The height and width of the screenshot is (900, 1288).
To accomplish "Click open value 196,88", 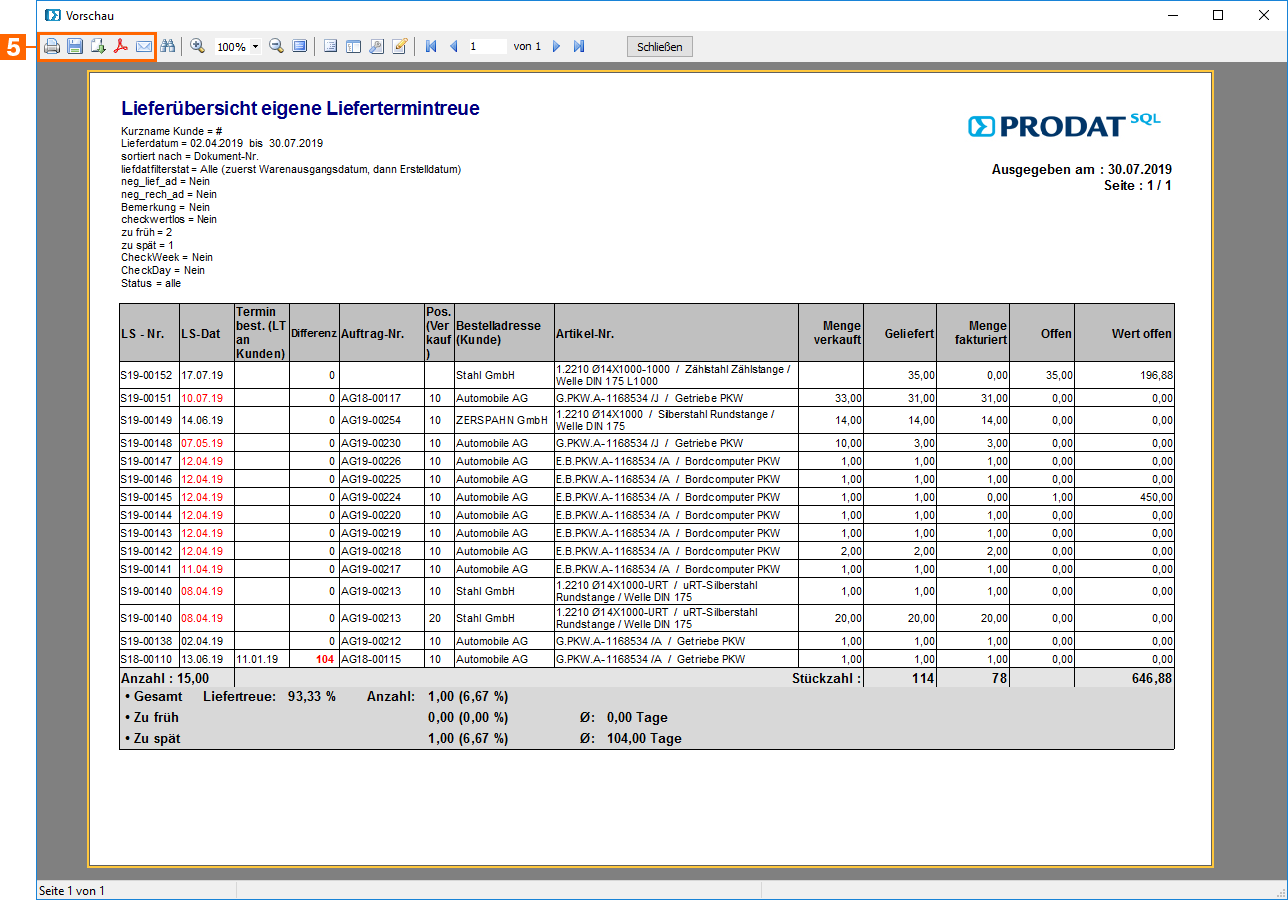I will (x=1154, y=375).
